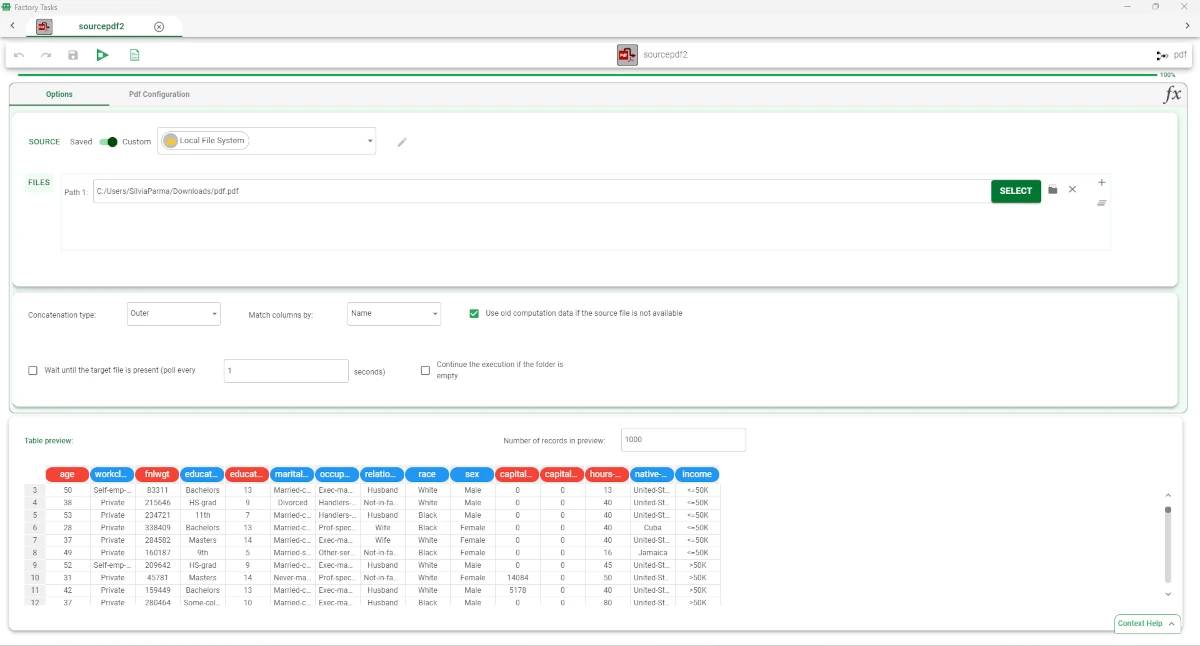
Task: Navigate back with the left chevron
Action: tap(11, 26)
